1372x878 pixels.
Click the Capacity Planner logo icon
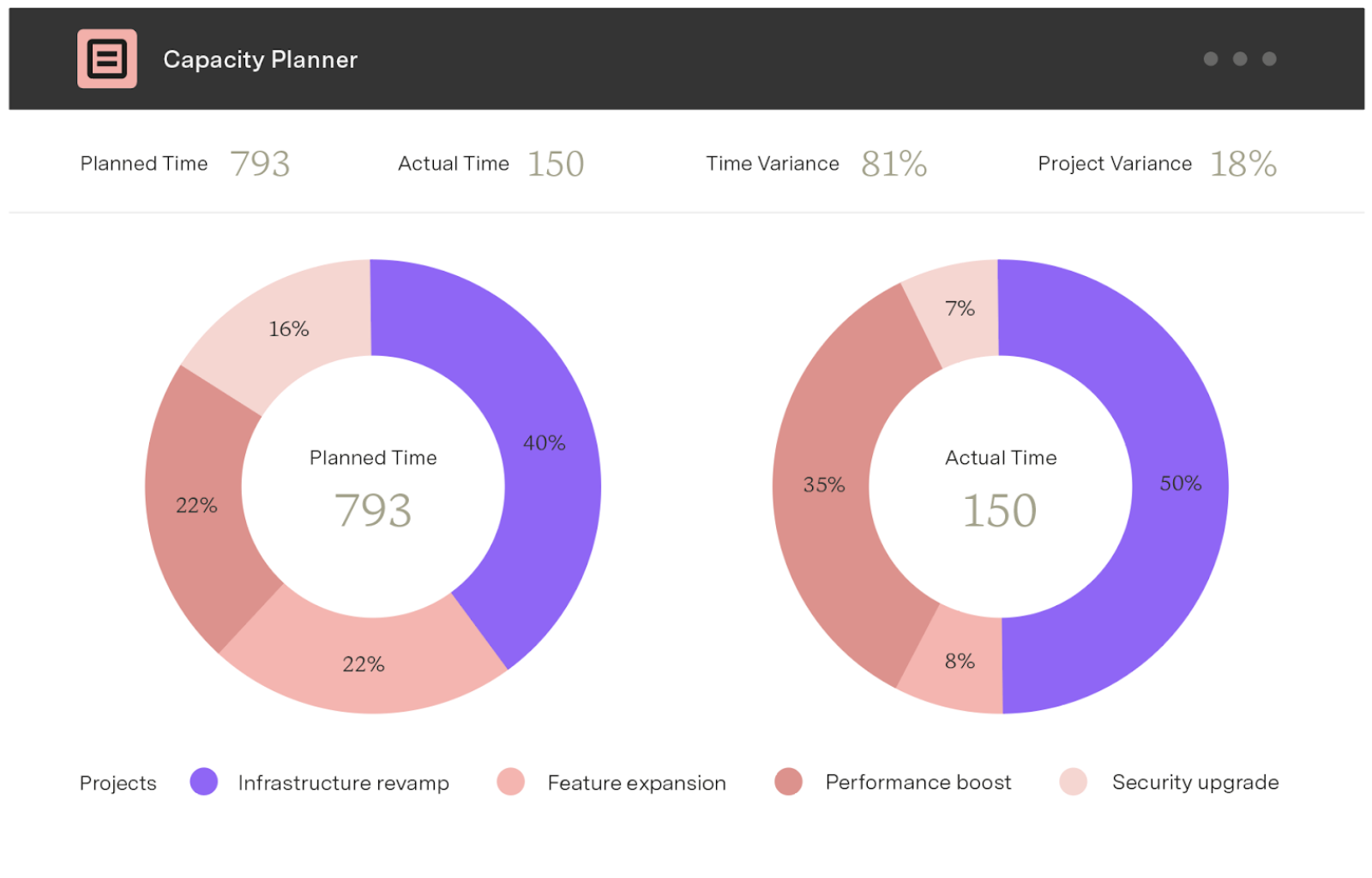pyautogui.click(x=107, y=59)
